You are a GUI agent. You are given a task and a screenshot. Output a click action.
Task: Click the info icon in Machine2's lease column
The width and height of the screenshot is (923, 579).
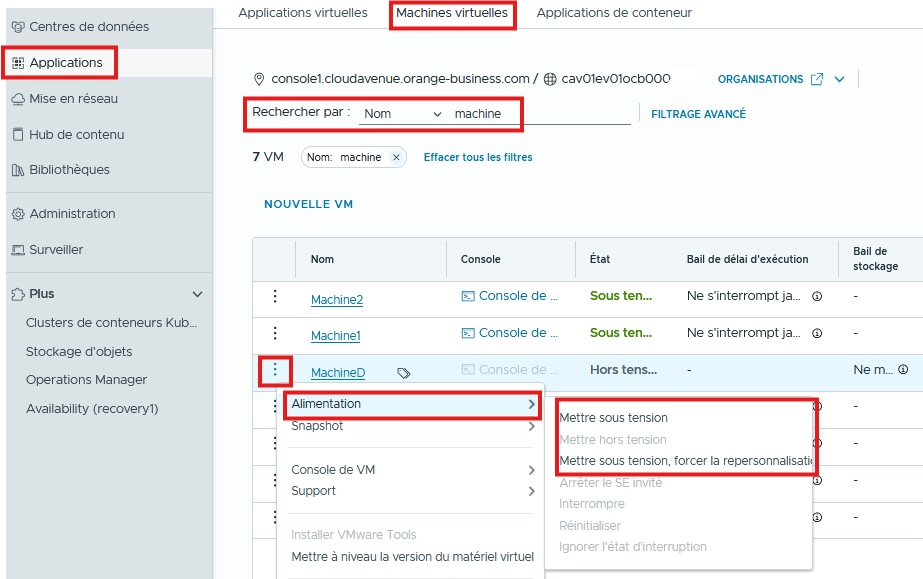[817, 297]
